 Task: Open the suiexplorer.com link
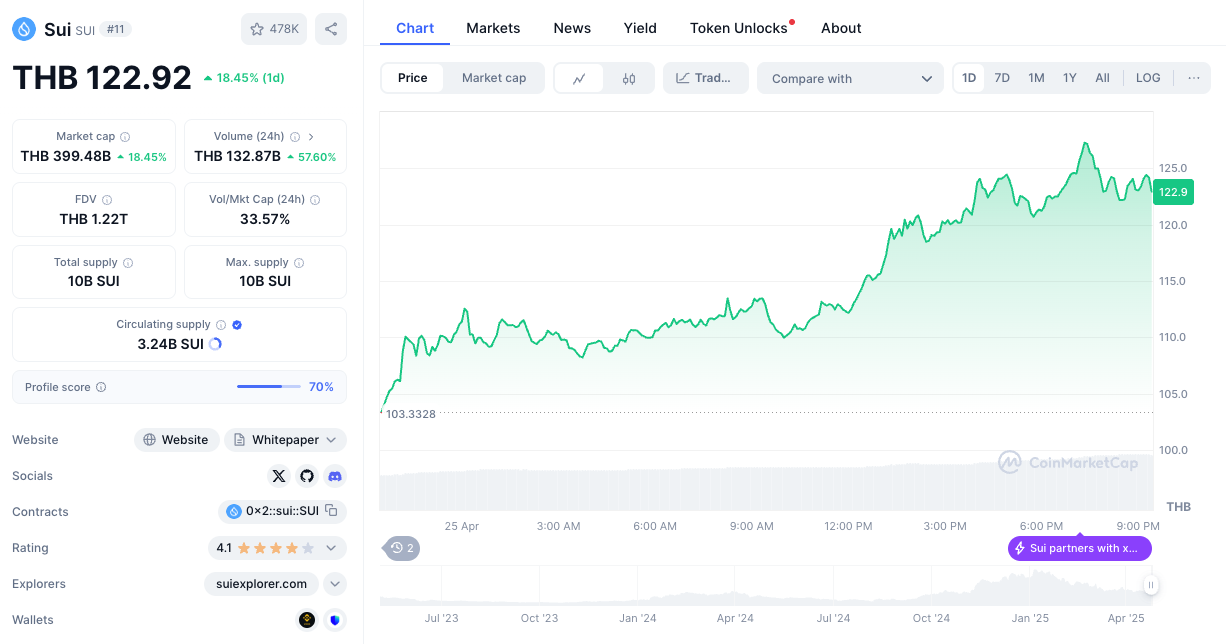coord(261,584)
